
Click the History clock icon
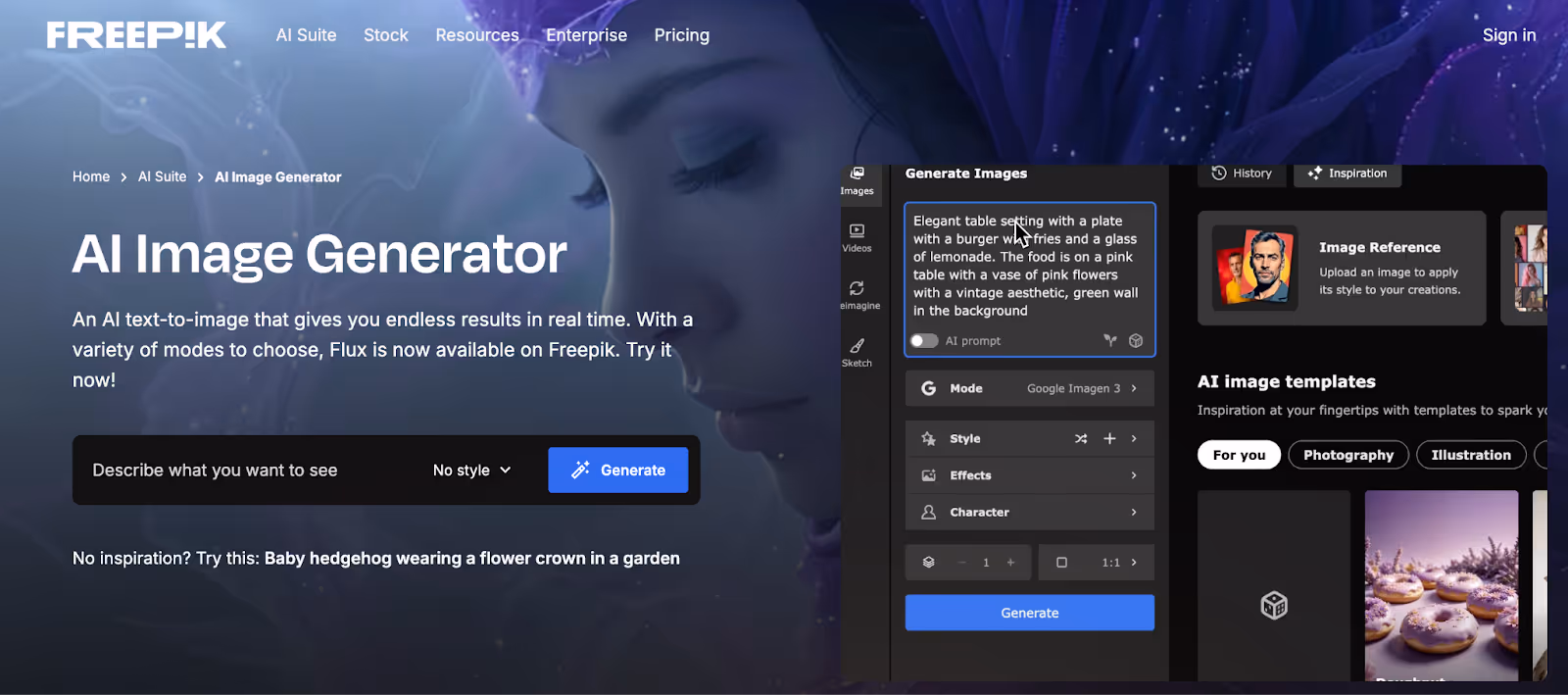tap(1219, 173)
